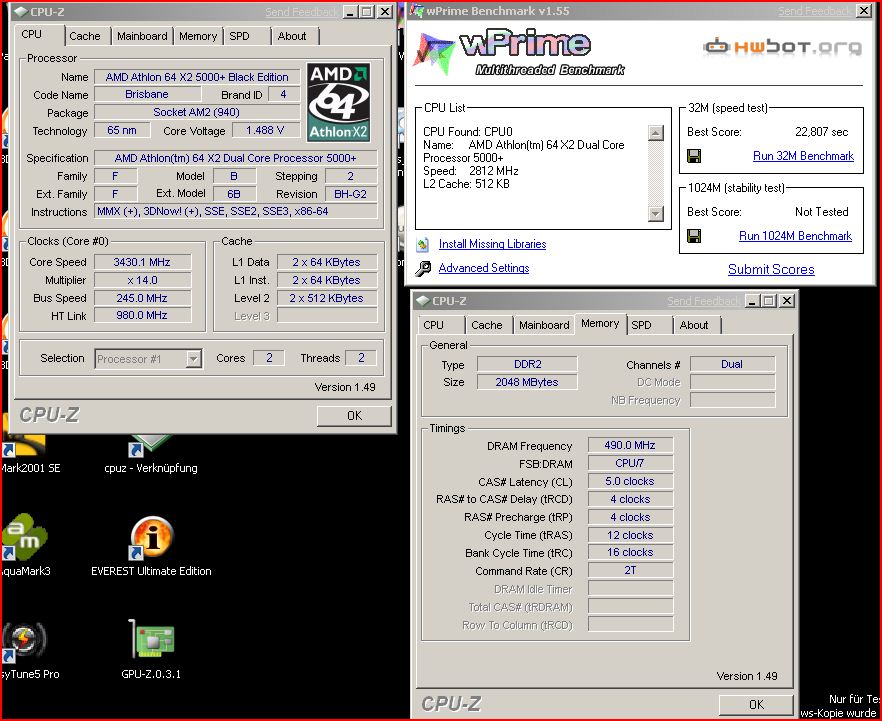Click the 32M Best Score 22,807 sec

(x=821, y=132)
